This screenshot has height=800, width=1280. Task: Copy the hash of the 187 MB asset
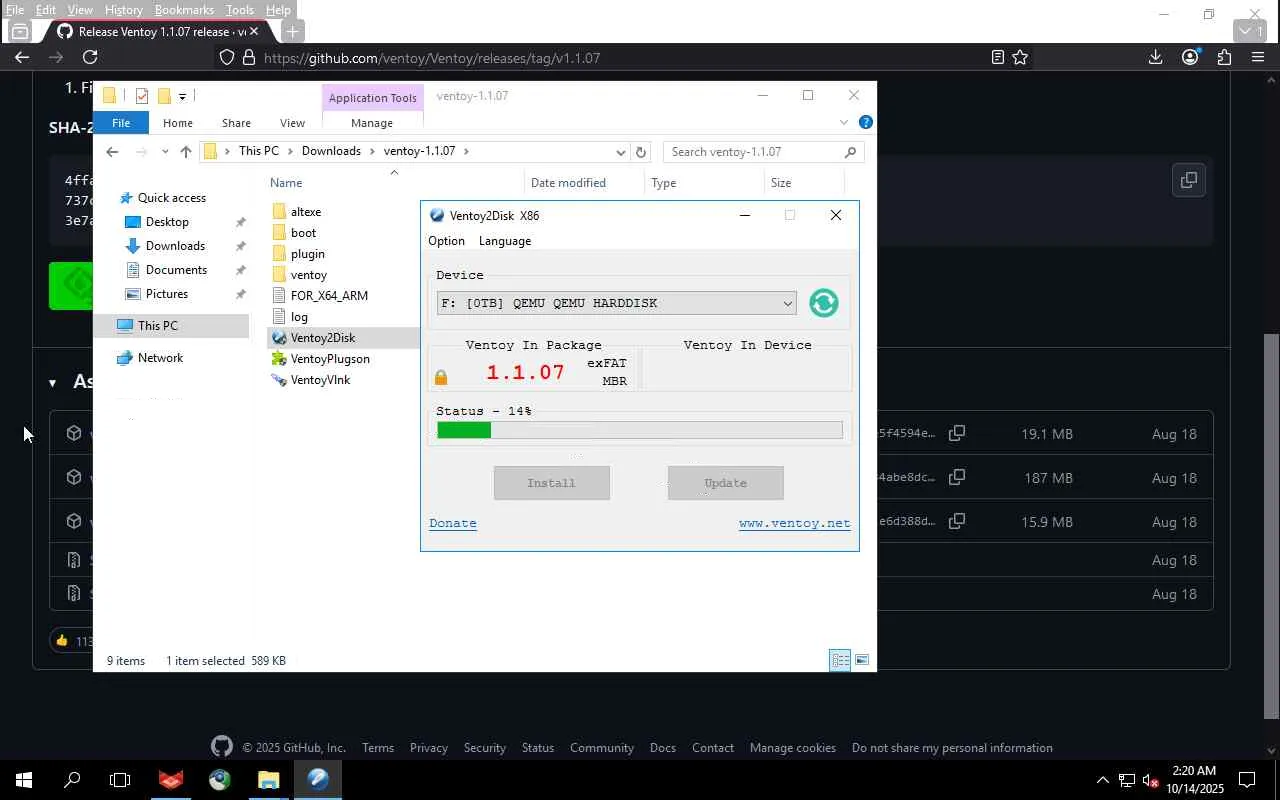point(957,477)
